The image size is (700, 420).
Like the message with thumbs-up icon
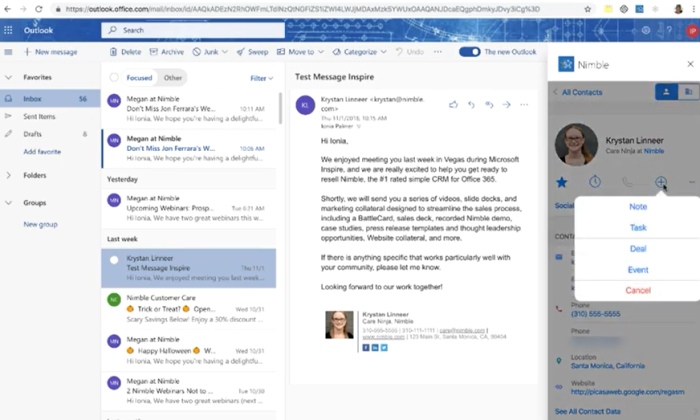(x=454, y=104)
